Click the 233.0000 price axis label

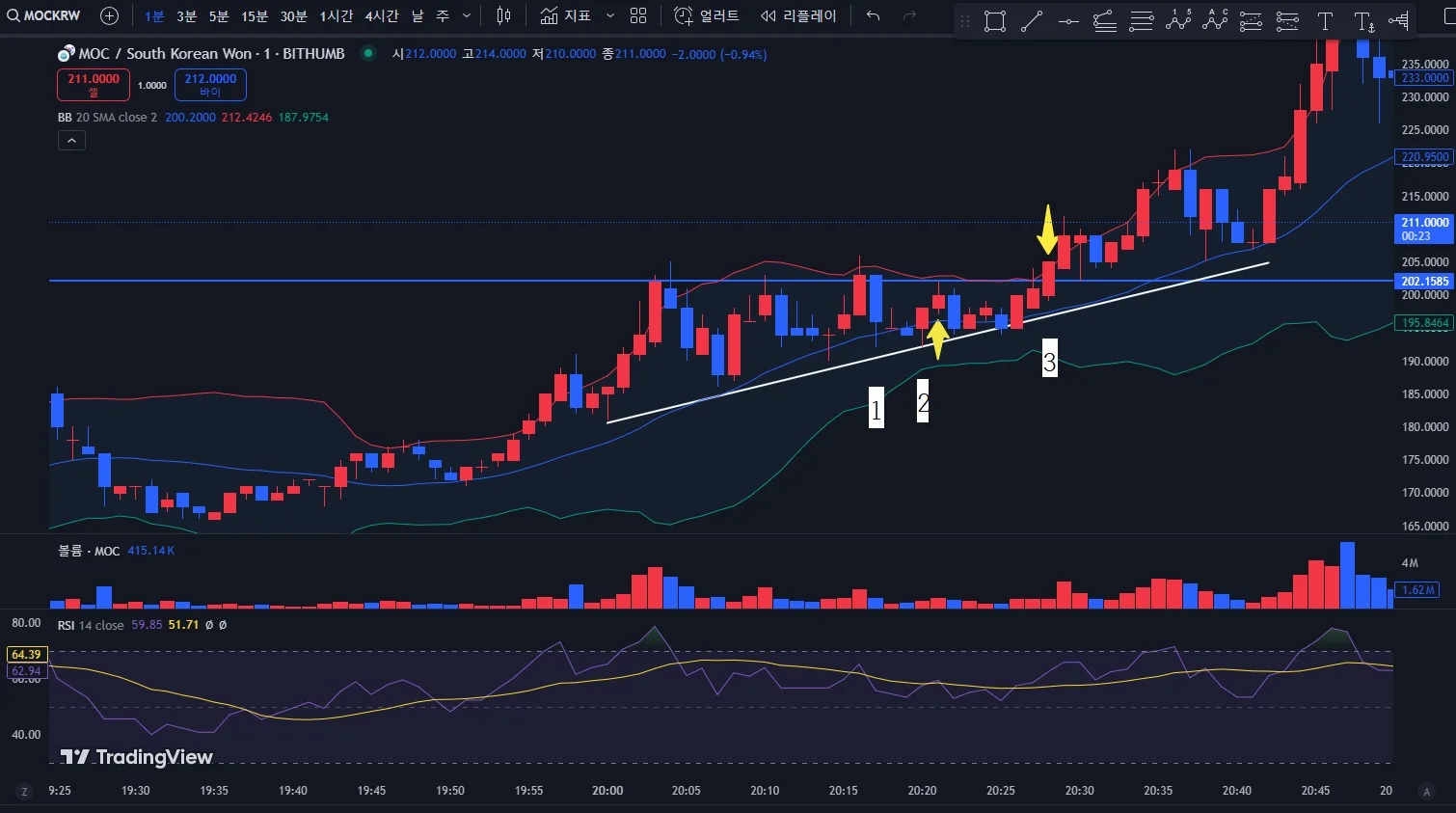[x=1424, y=78]
